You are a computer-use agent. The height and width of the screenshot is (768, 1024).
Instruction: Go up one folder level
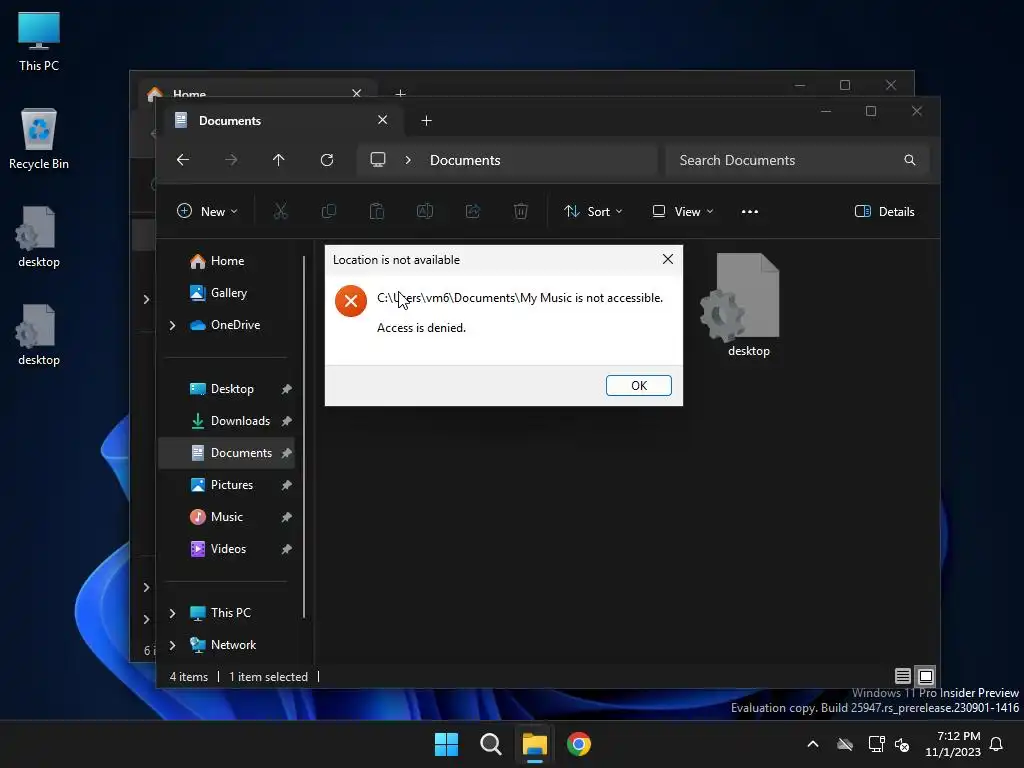pyautogui.click(x=279, y=160)
